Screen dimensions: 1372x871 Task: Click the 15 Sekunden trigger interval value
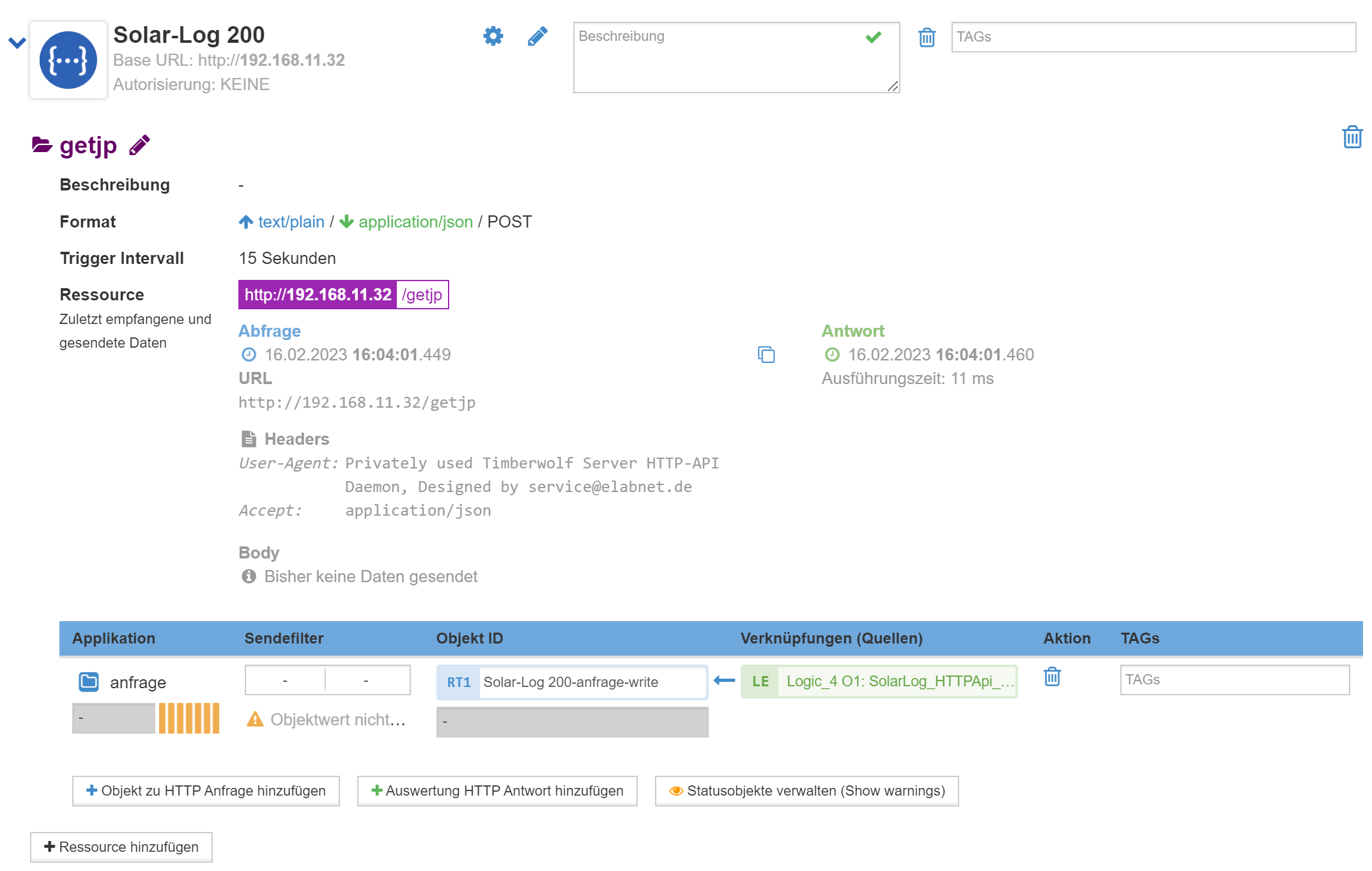(288, 258)
